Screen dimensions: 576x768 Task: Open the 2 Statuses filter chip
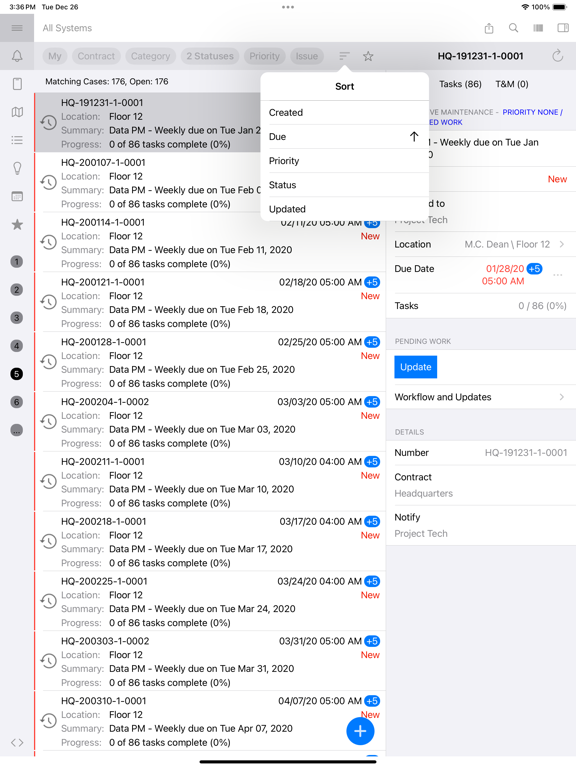point(210,56)
